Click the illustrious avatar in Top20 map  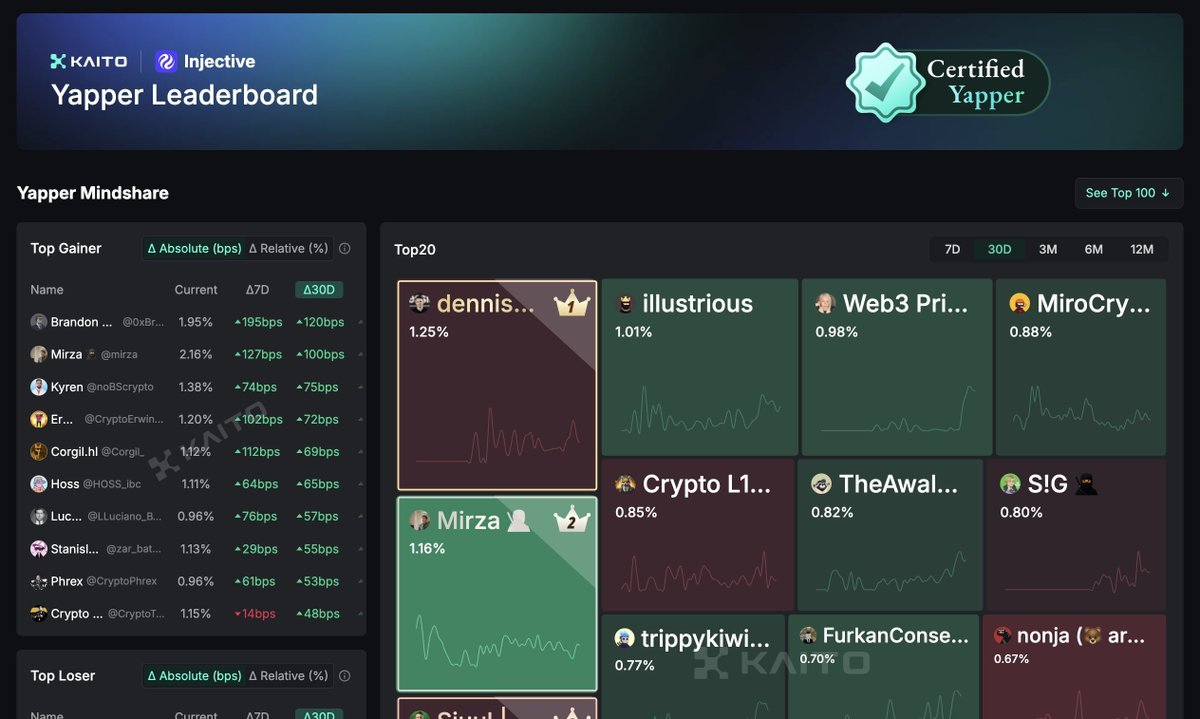(625, 304)
